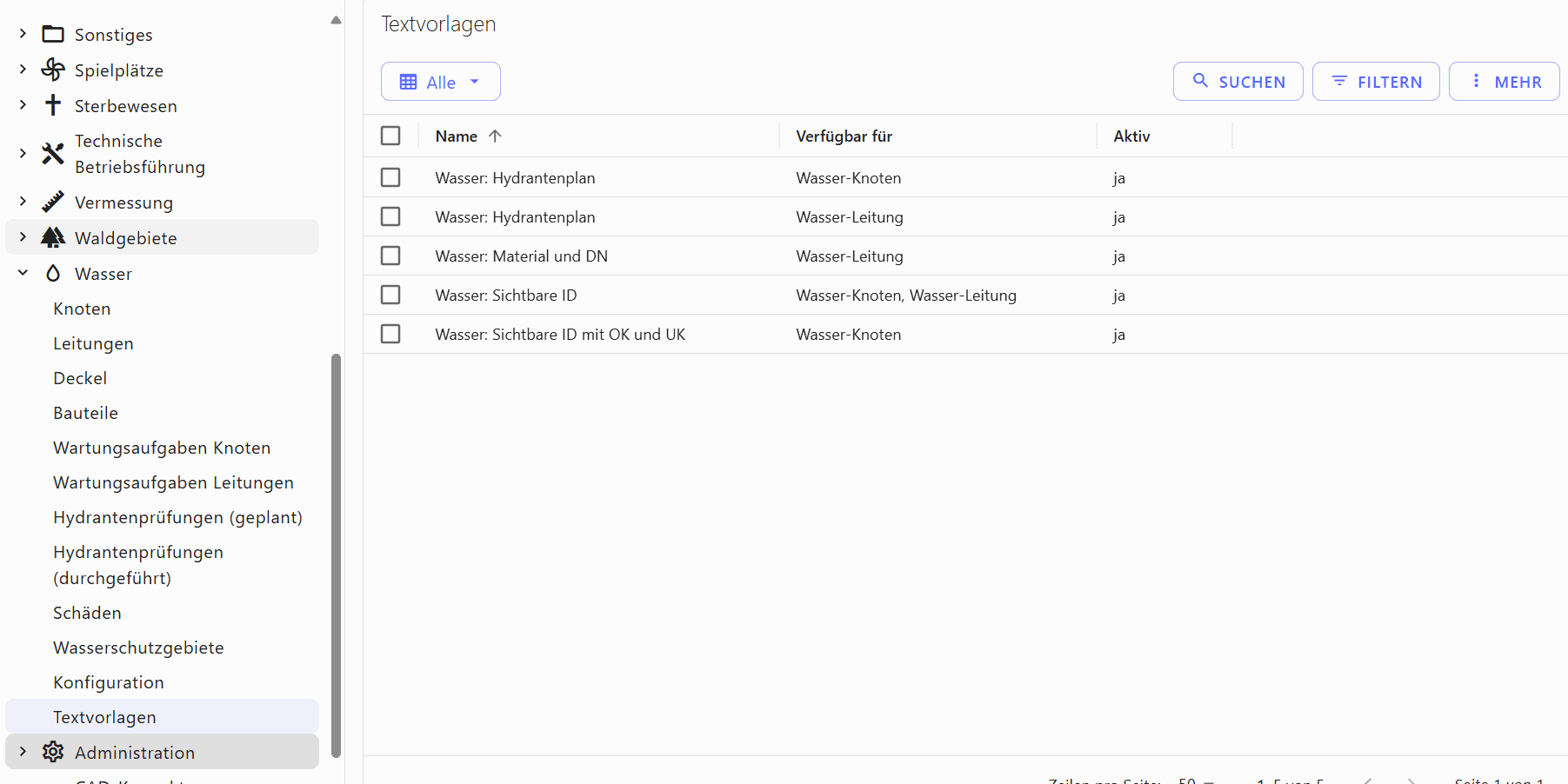
Task: Open the FILTERN button
Action: tap(1375, 82)
